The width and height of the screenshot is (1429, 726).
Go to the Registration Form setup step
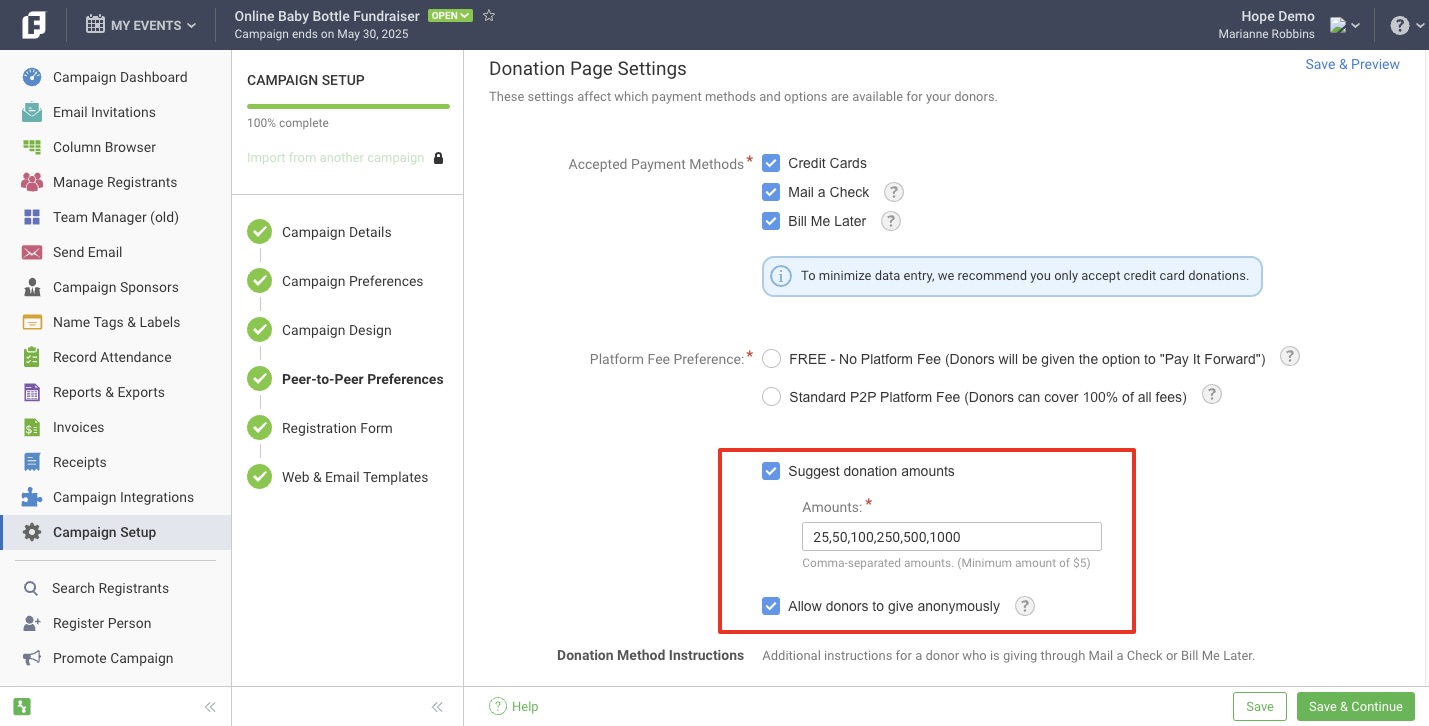click(337, 428)
